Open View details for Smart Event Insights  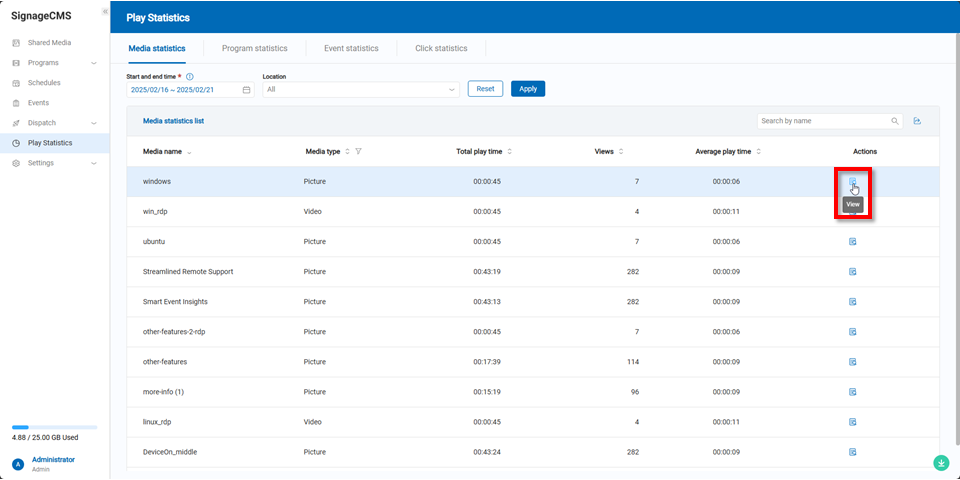pos(853,302)
